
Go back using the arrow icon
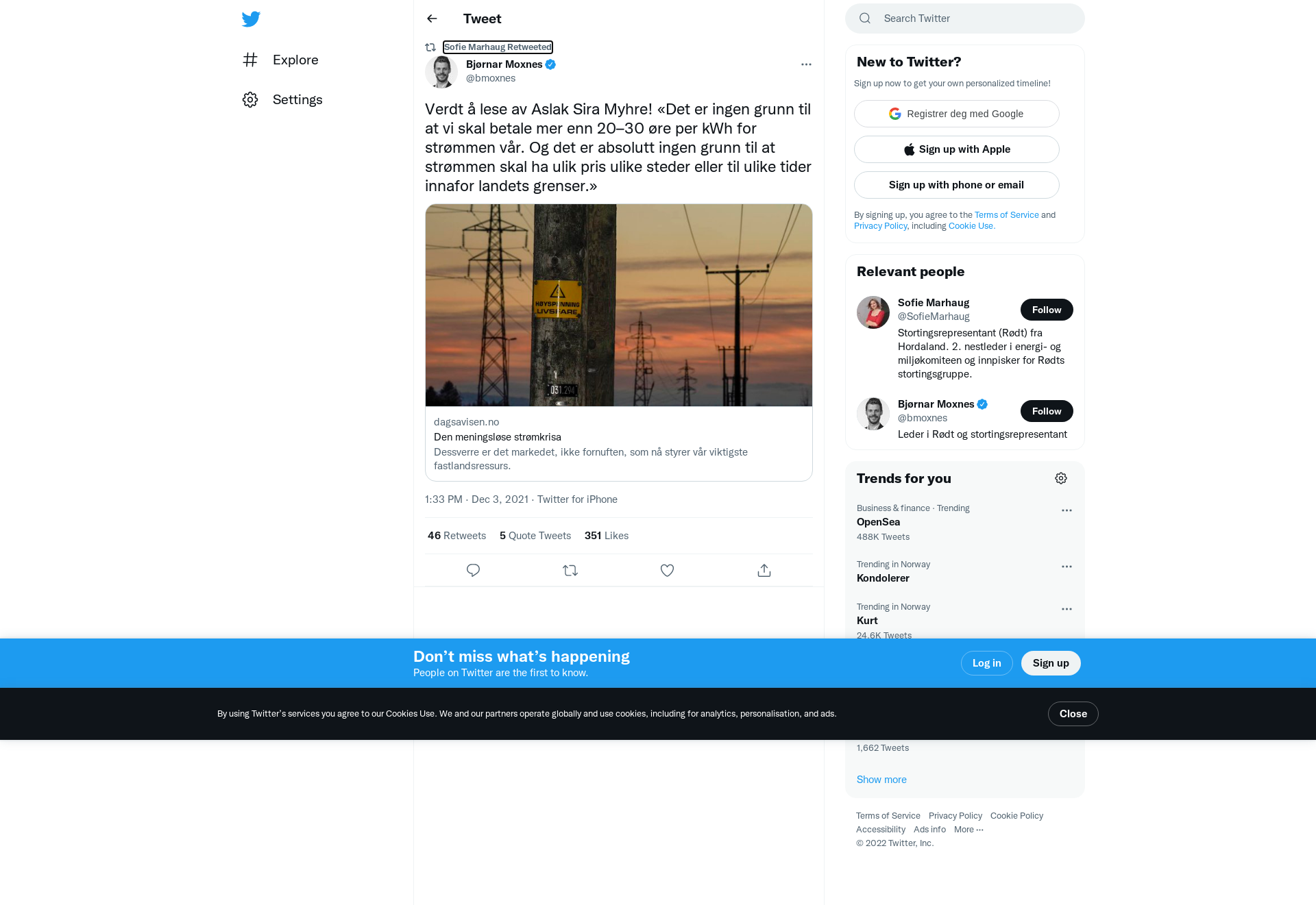432,18
